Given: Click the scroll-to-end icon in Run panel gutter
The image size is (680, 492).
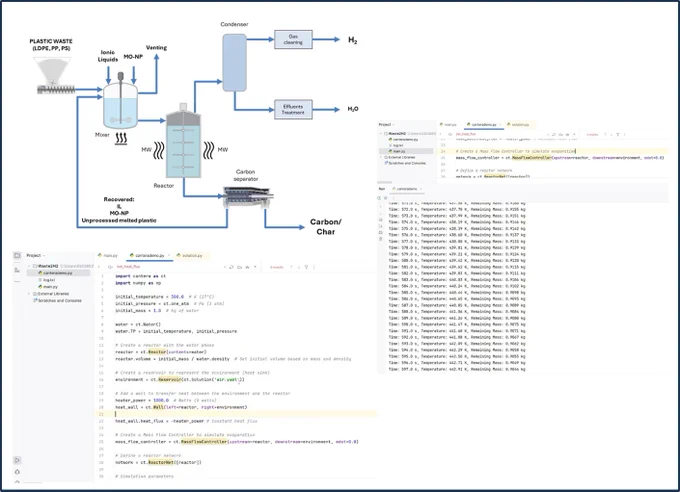Looking at the screenshot, I should [381, 226].
